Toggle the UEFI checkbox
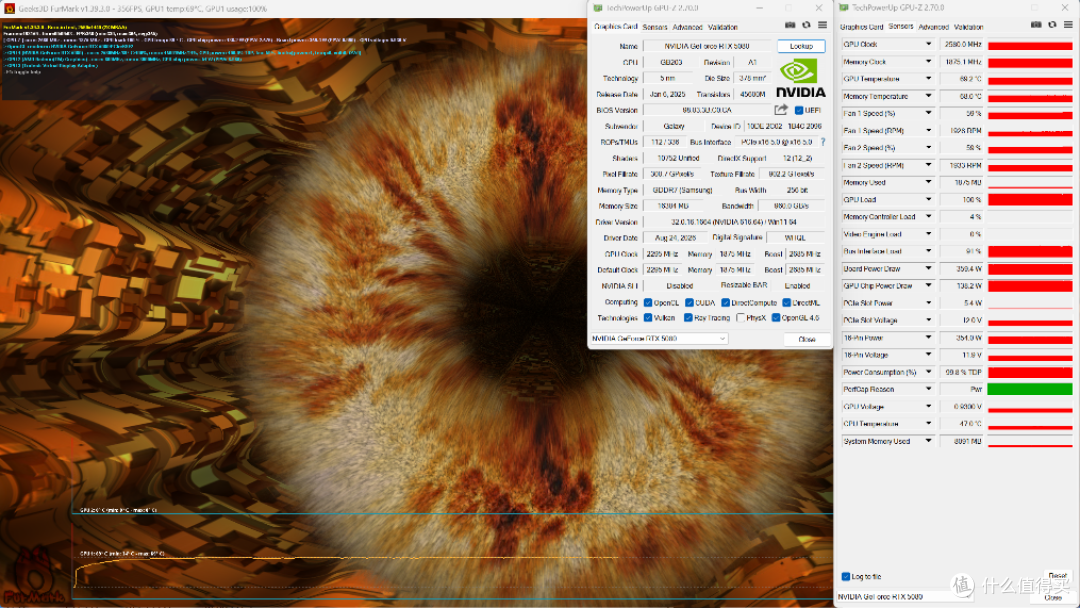 [x=799, y=110]
